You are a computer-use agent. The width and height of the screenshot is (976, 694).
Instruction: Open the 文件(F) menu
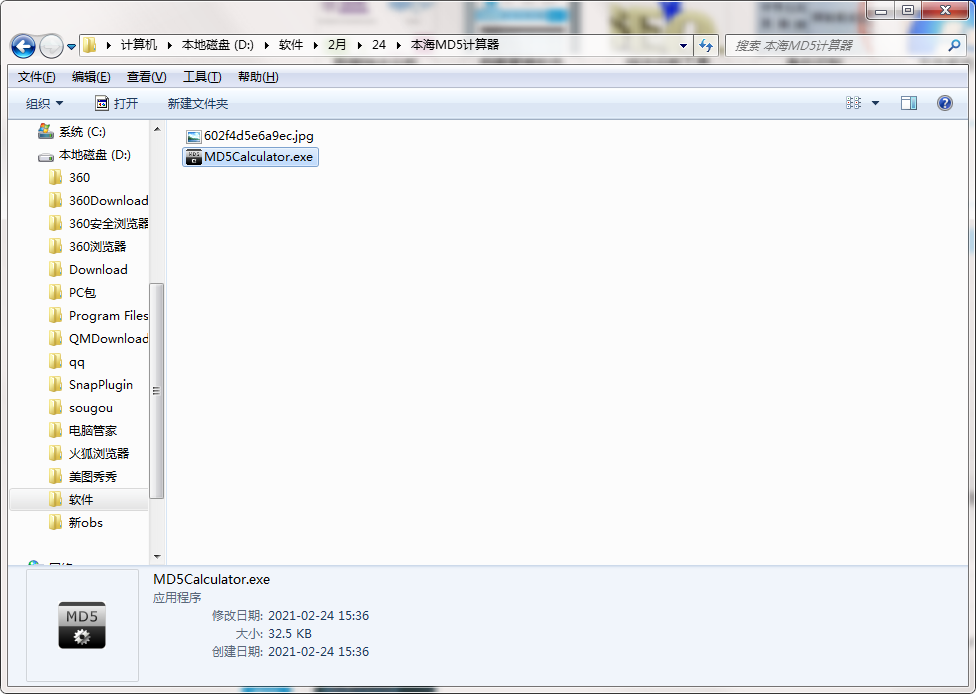coord(37,77)
